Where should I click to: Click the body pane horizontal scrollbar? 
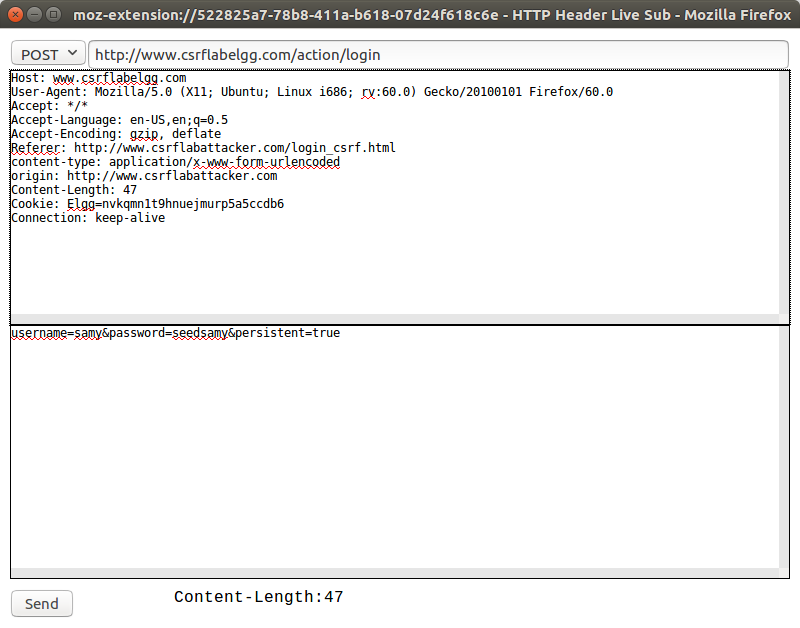[x=395, y=572]
